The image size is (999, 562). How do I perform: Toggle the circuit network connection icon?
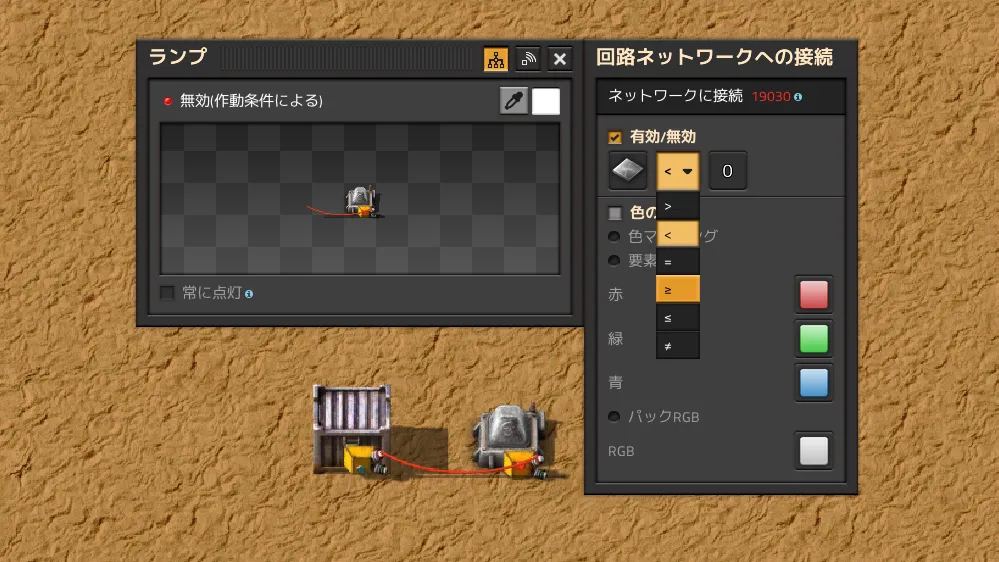[x=496, y=59]
